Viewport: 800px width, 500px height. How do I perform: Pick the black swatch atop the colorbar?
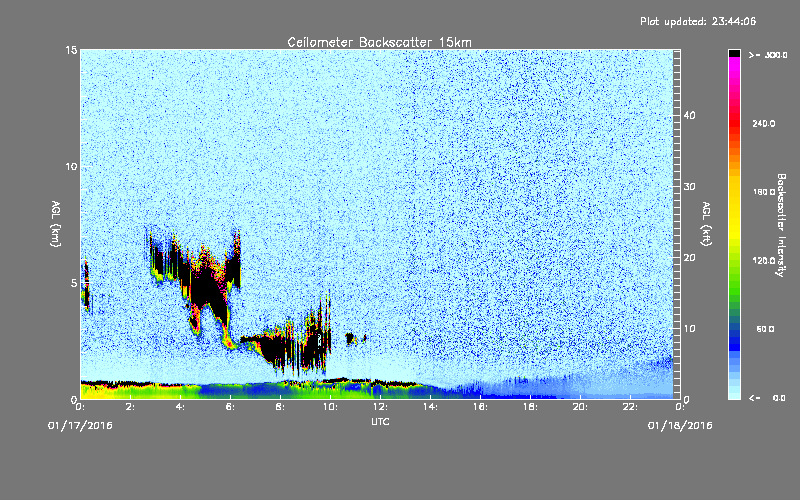(x=734, y=53)
